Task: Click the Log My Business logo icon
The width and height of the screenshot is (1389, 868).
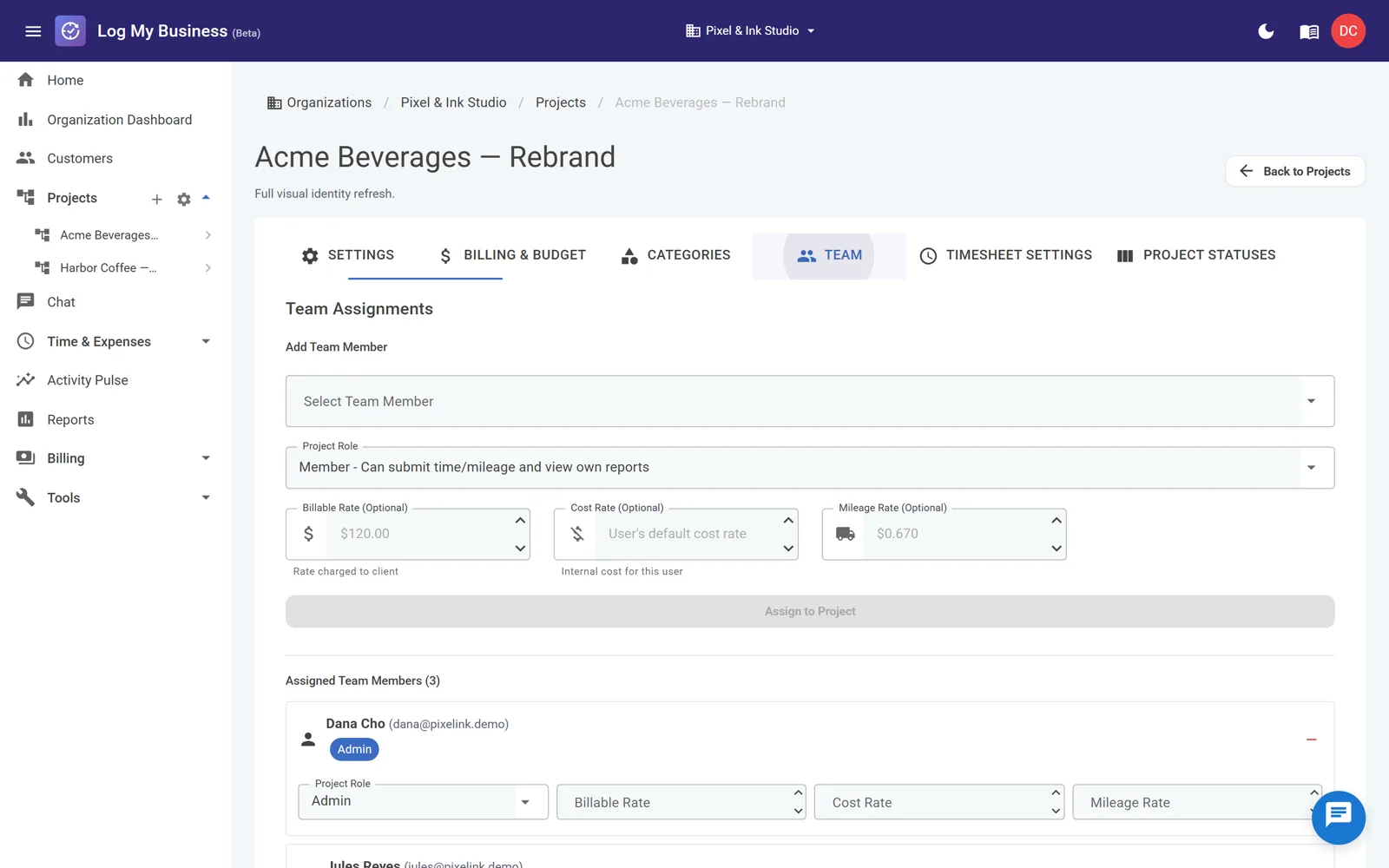Action: [70, 31]
